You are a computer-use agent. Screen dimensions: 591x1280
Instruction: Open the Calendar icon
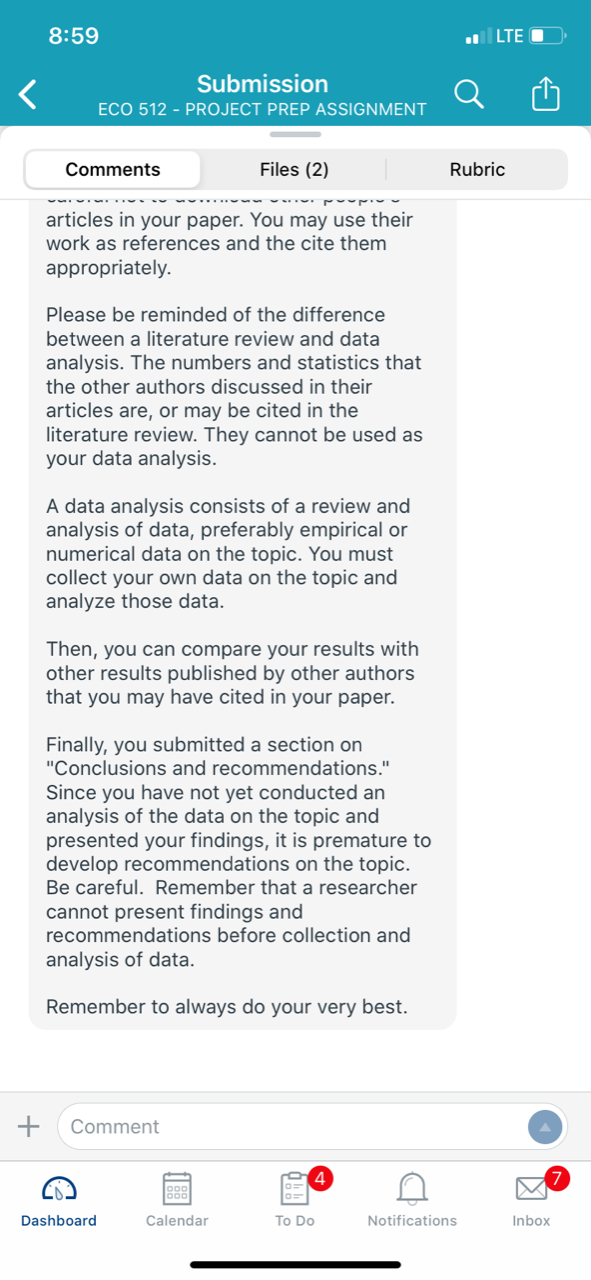click(177, 1189)
